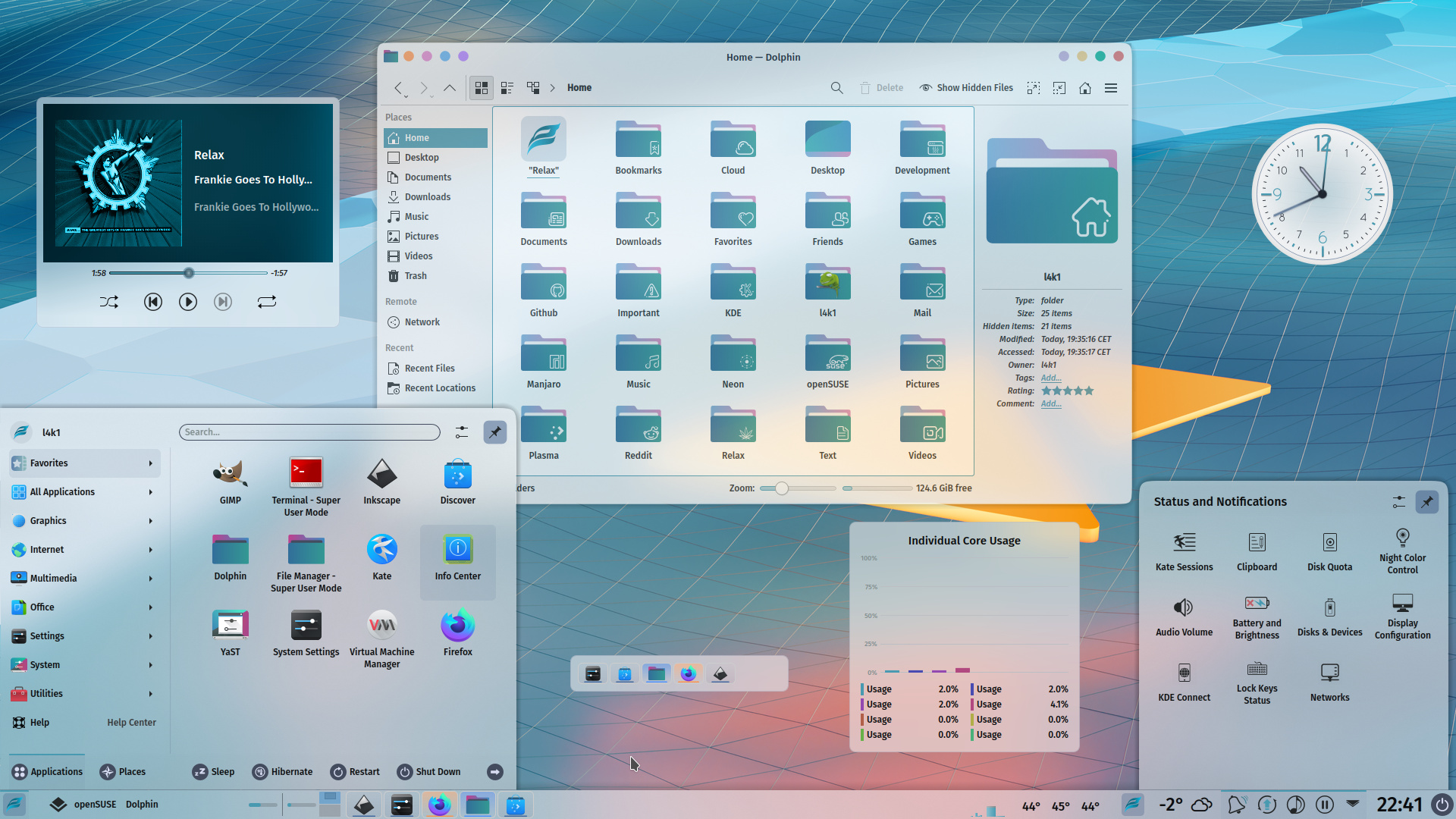Expand the Utilities category

(84, 694)
